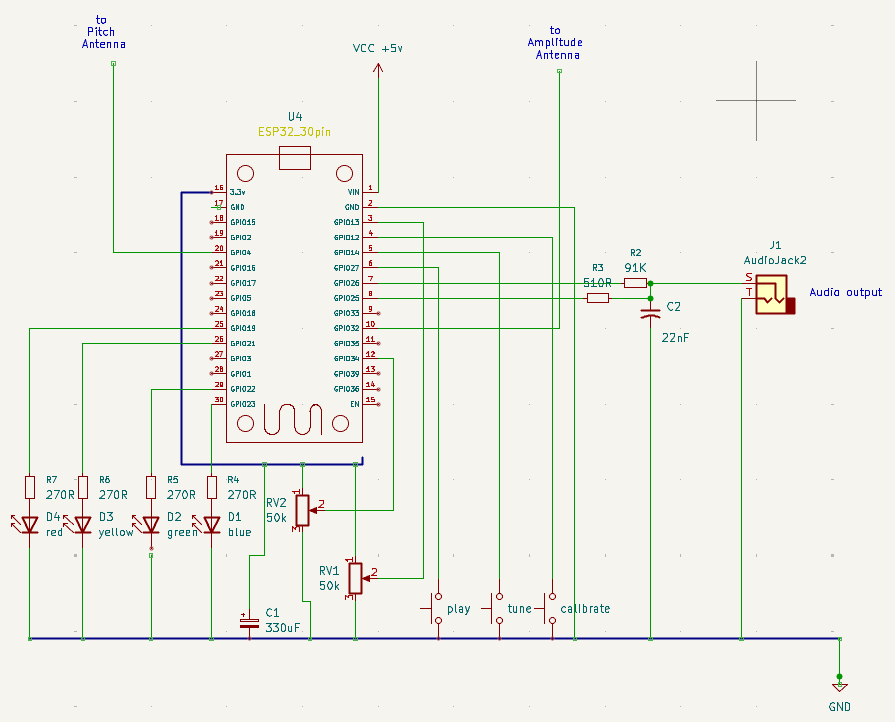Image resolution: width=895 pixels, height=722 pixels.
Task: Click the GPIO21 pin label
Action: click(x=243, y=344)
